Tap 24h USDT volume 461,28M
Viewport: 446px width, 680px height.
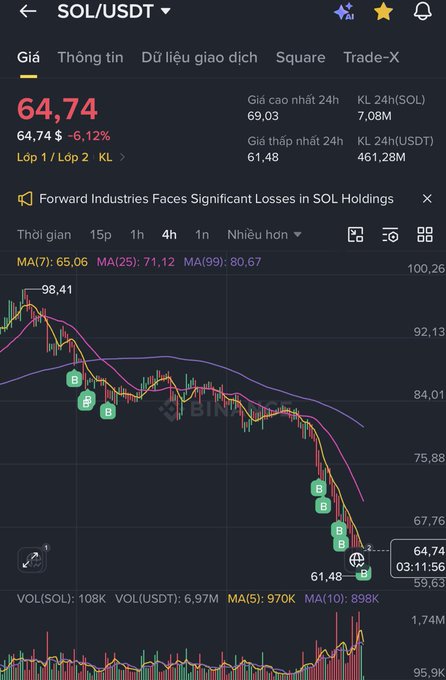pyautogui.click(x=381, y=157)
